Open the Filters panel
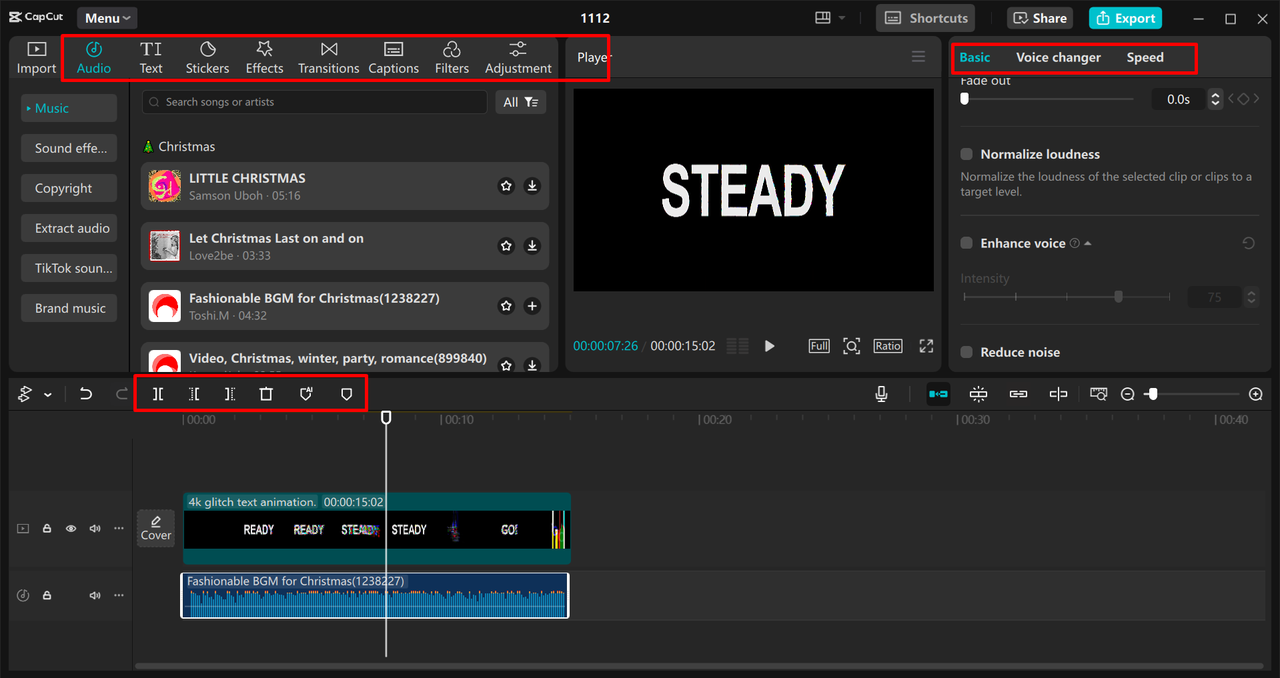Image resolution: width=1280 pixels, height=678 pixels. 452,58
